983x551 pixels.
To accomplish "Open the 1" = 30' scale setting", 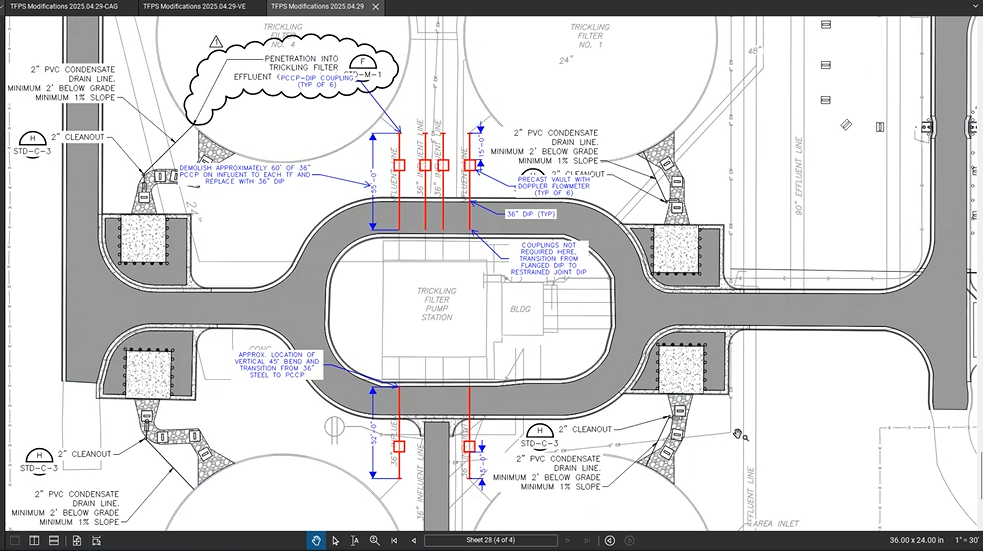I will pyautogui.click(x=963, y=541).
